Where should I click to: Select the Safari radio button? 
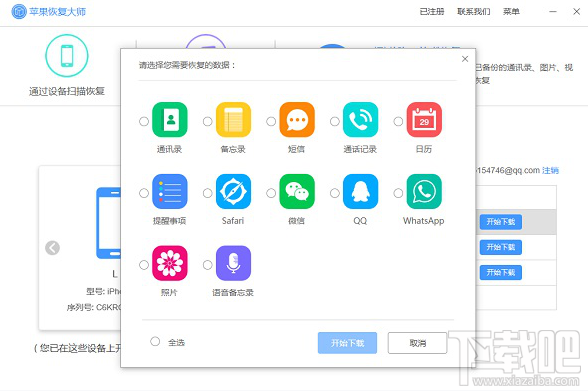pos(207,193)
